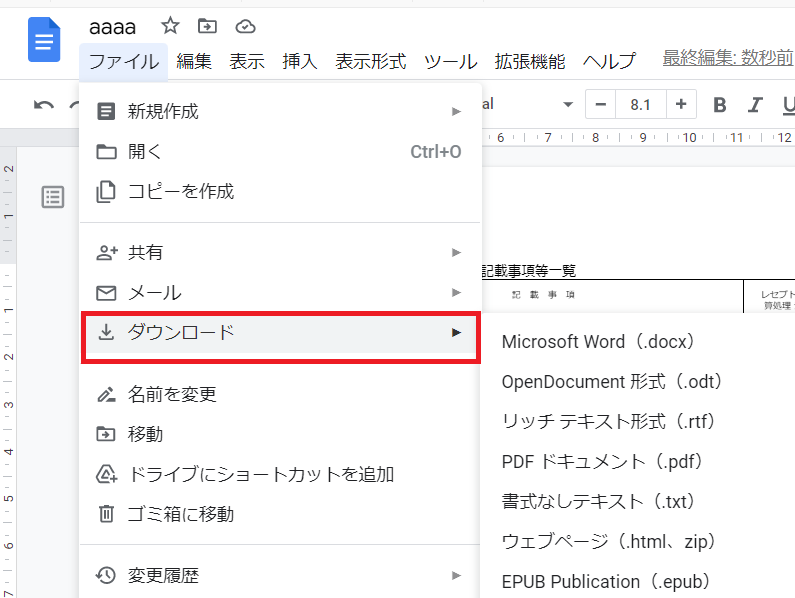Download as Microsoft Word (.docx)

(x=638, y=342)
